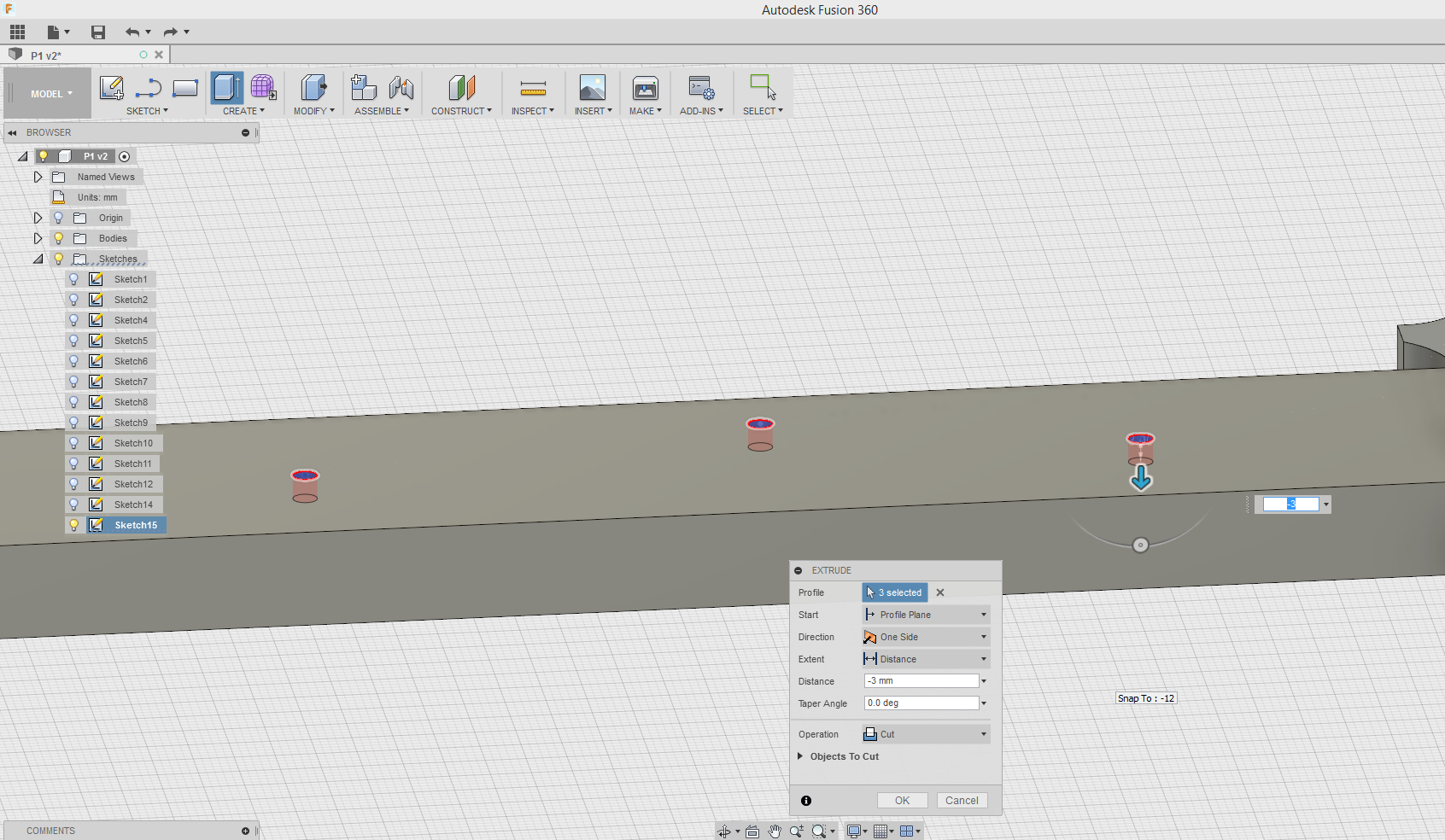
Task: Open the Start Profile Plane dropdown
Action: tap(926, 615)
